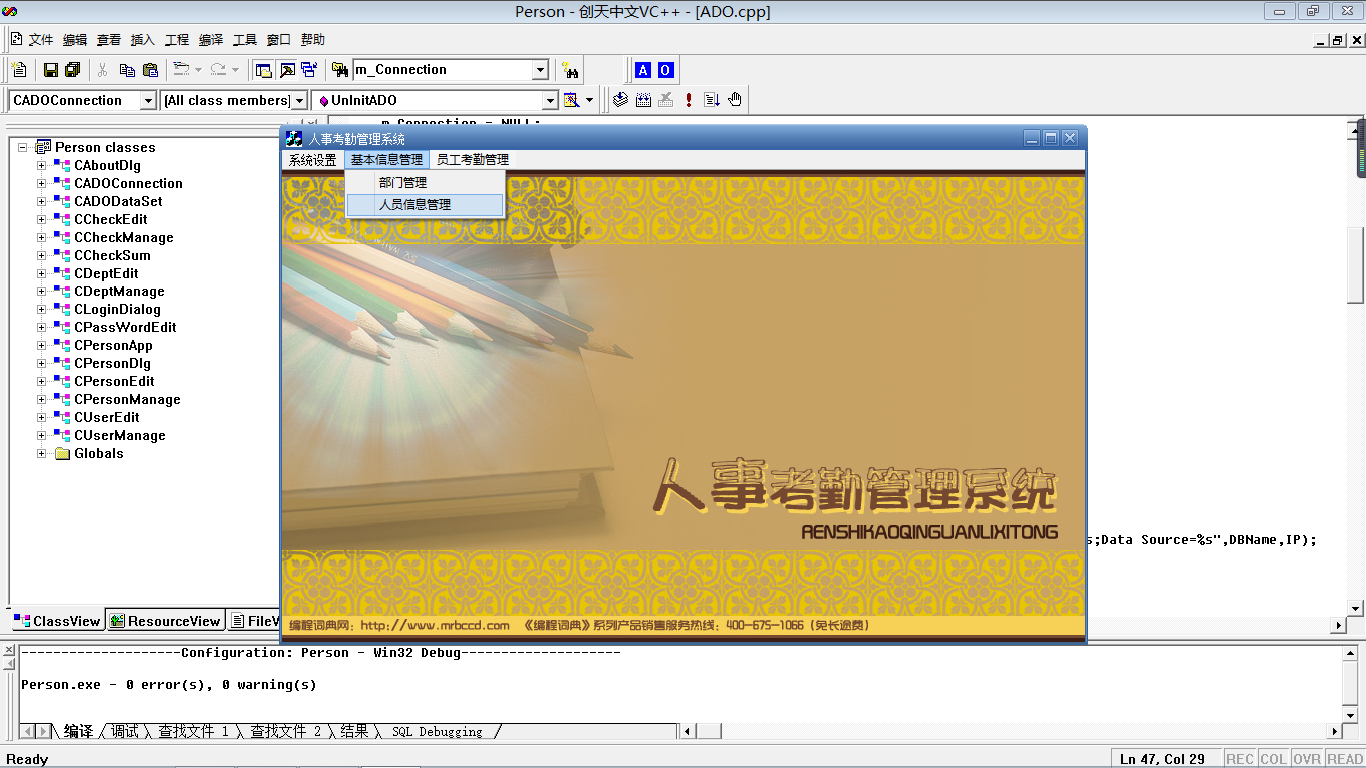Click the Find in Files icon
The height and width of the screenshot is (768, 1366).
(x=340, y=70)
